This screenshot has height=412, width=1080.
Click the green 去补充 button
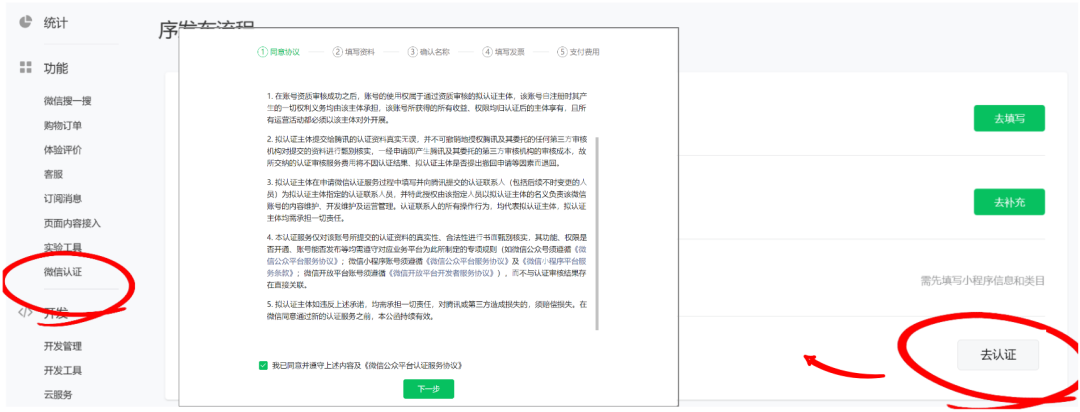coord(1009,202)
